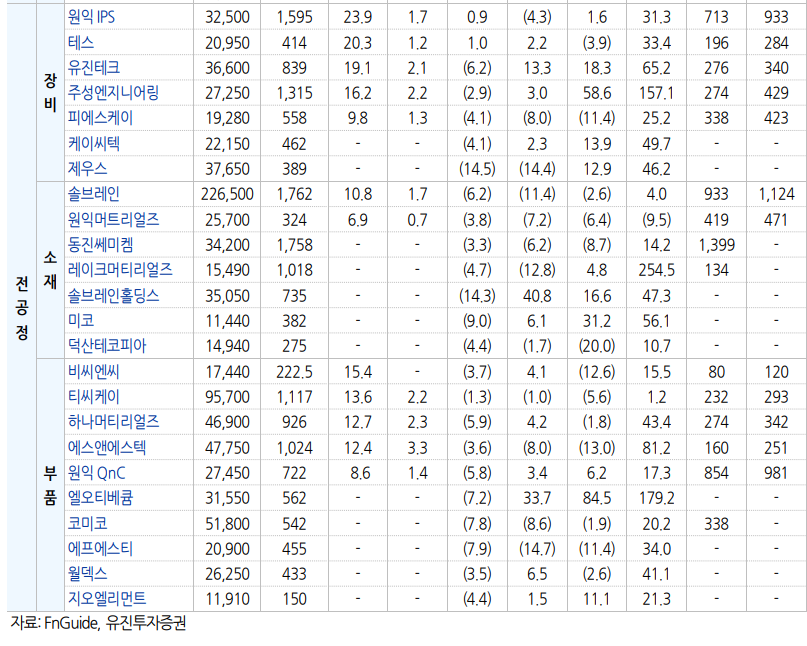Select 주성엔지니어링 in the table
This screenshot has height=646, width=807.
point(113,93)
